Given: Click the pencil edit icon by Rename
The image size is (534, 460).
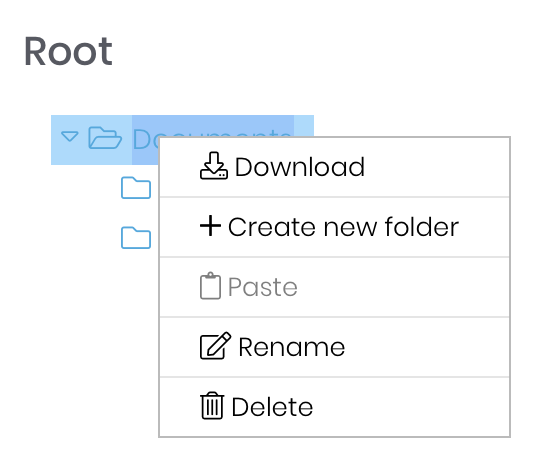Looking at the screenshot, I should point(215,346).
